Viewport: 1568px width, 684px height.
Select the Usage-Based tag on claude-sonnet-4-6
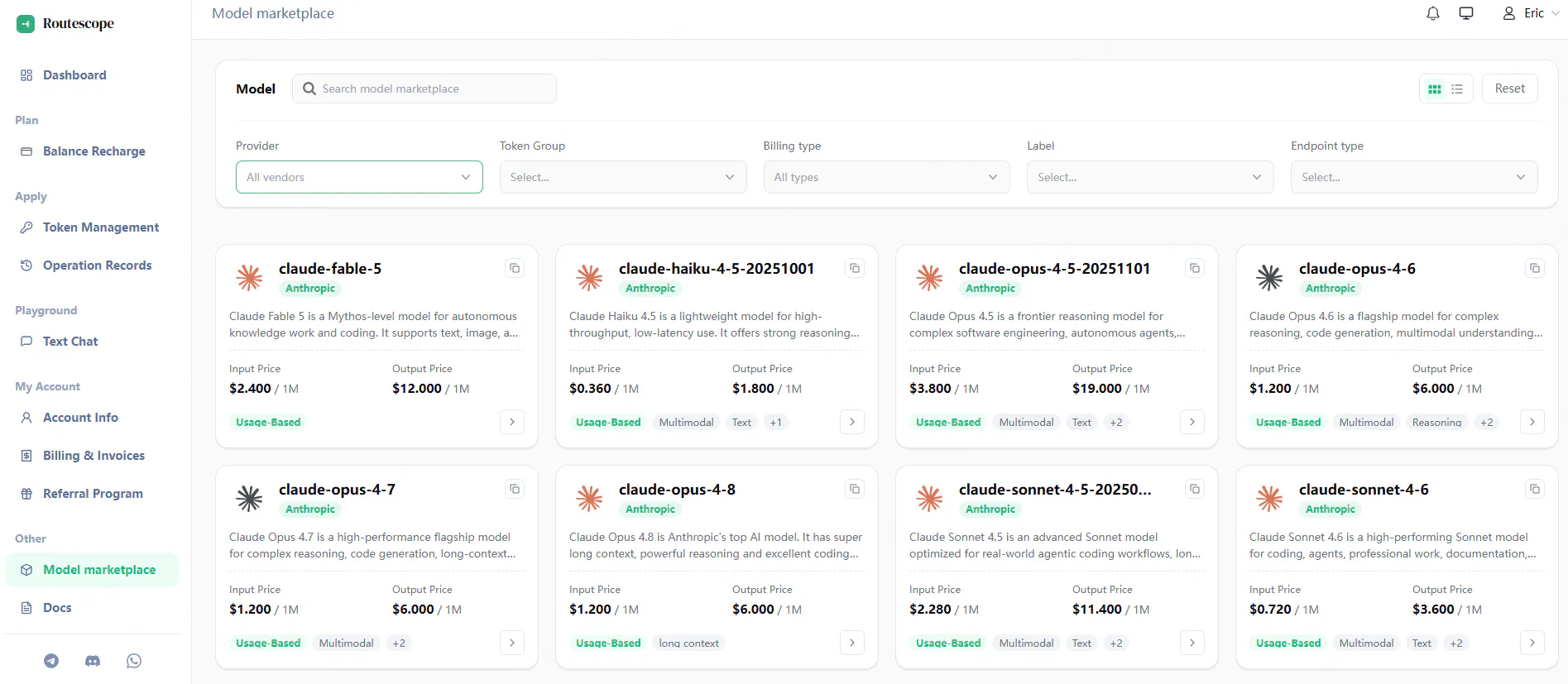[x=1288, y=643]
